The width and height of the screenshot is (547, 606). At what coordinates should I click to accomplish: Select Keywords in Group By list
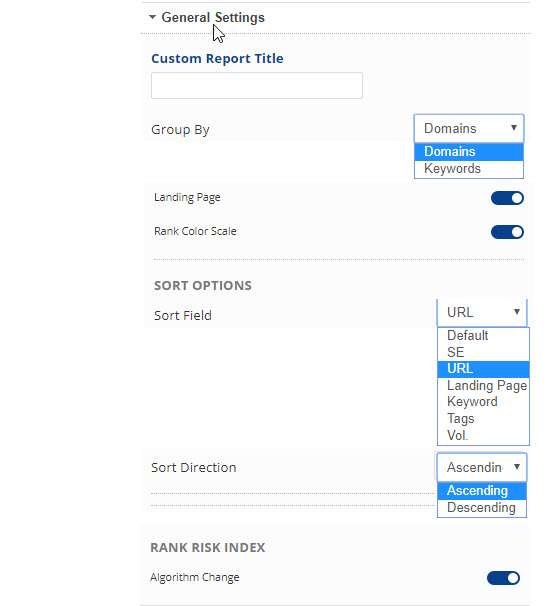coord(469,169)
